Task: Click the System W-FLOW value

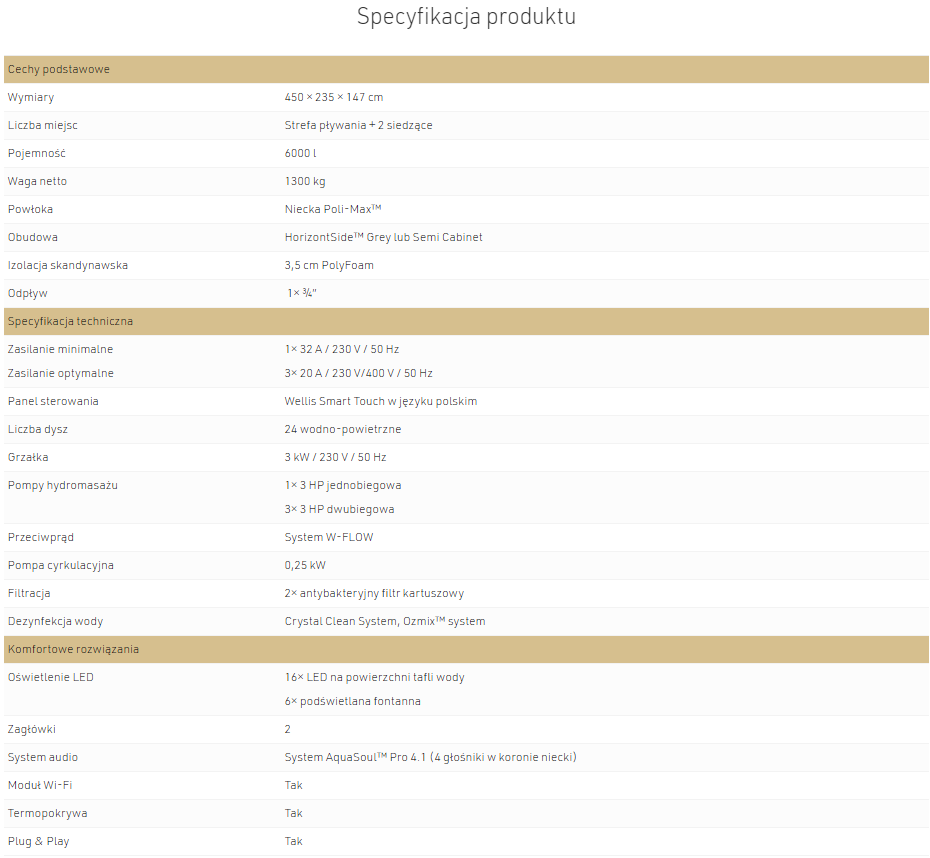Action: 329,537
